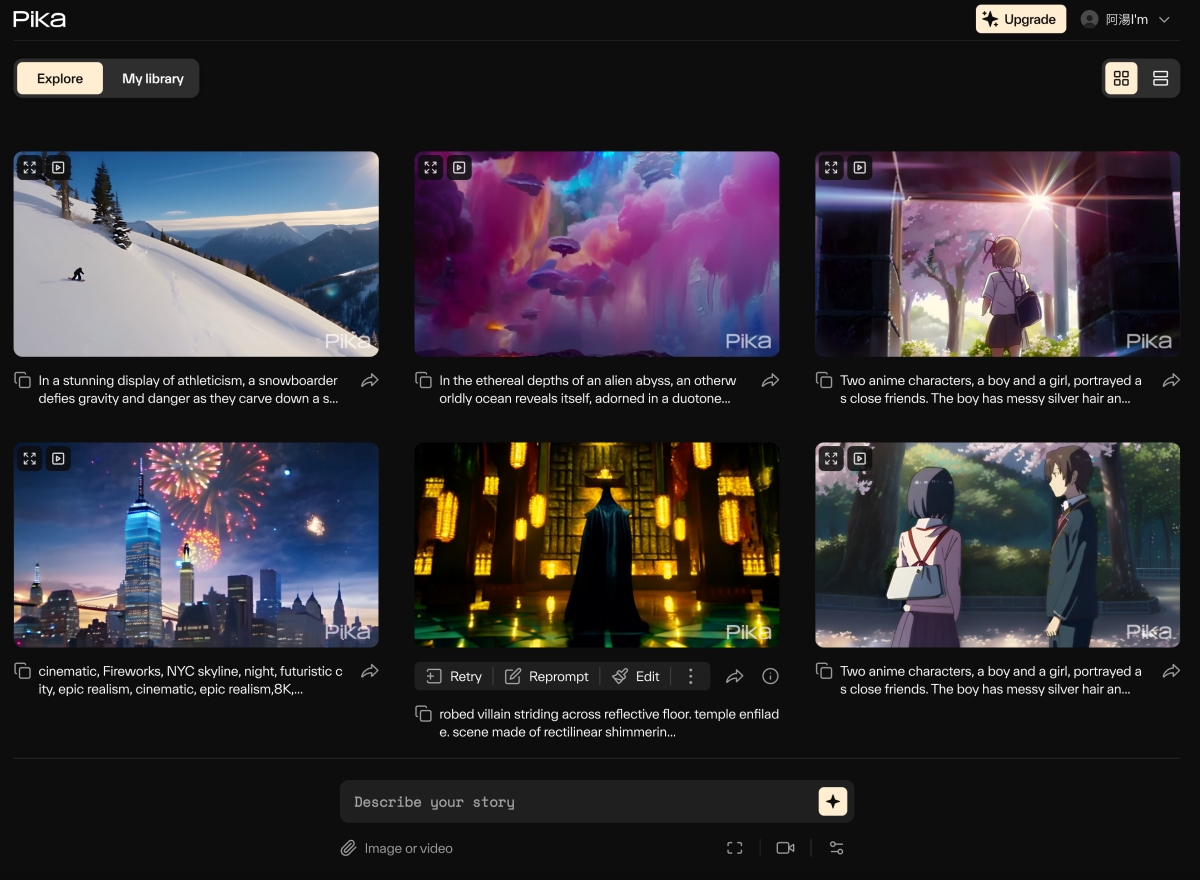Click the Pika logo
Viewport: 1200px width, 880px height.
tap(40, 19)
